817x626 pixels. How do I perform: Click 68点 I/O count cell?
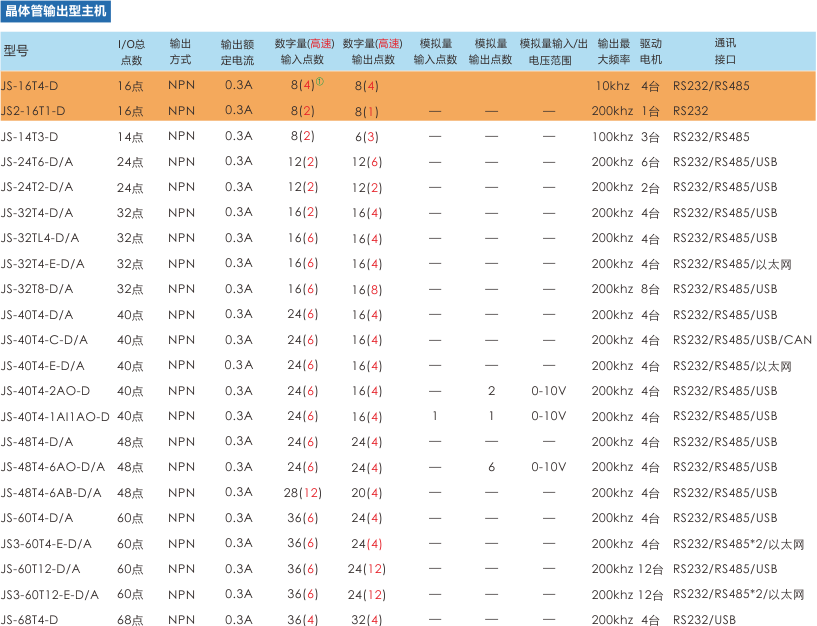[x=130, y=620]
